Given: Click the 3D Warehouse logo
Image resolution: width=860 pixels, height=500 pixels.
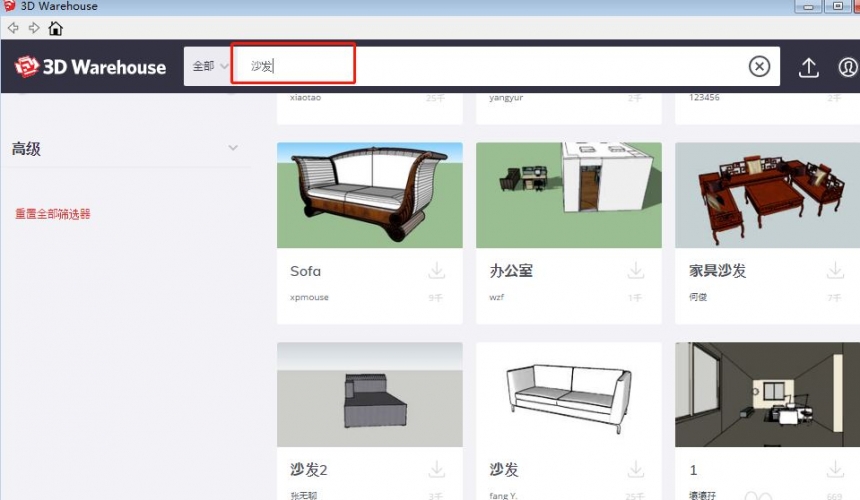Looking at the screenshot, I should point(90,67).
